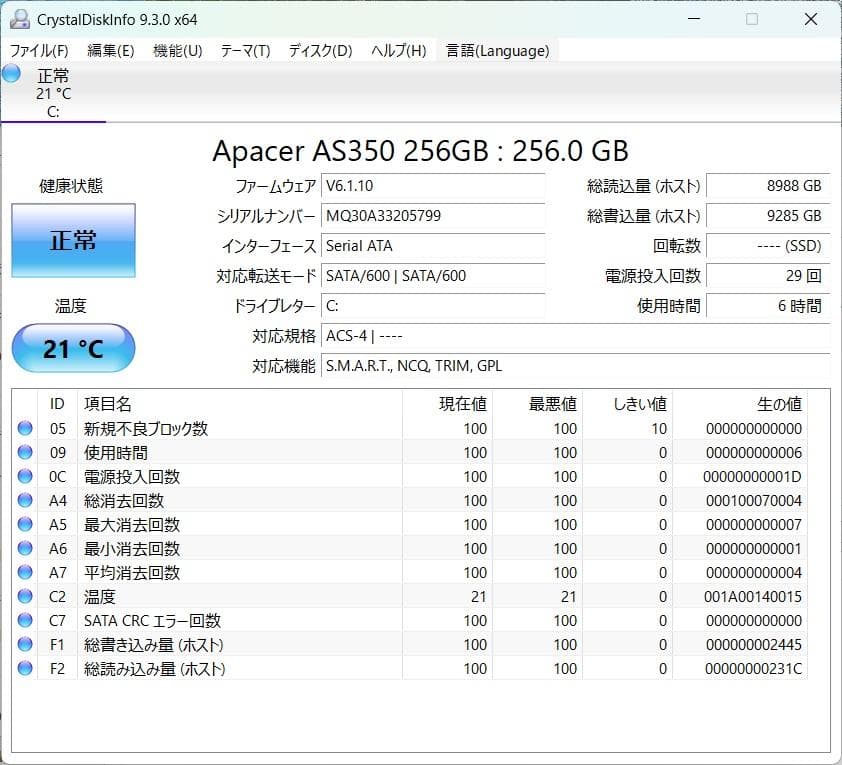Click status orb for 総読み込み量 (ホスト) row
842x765 pixels.
pos(25,668)
